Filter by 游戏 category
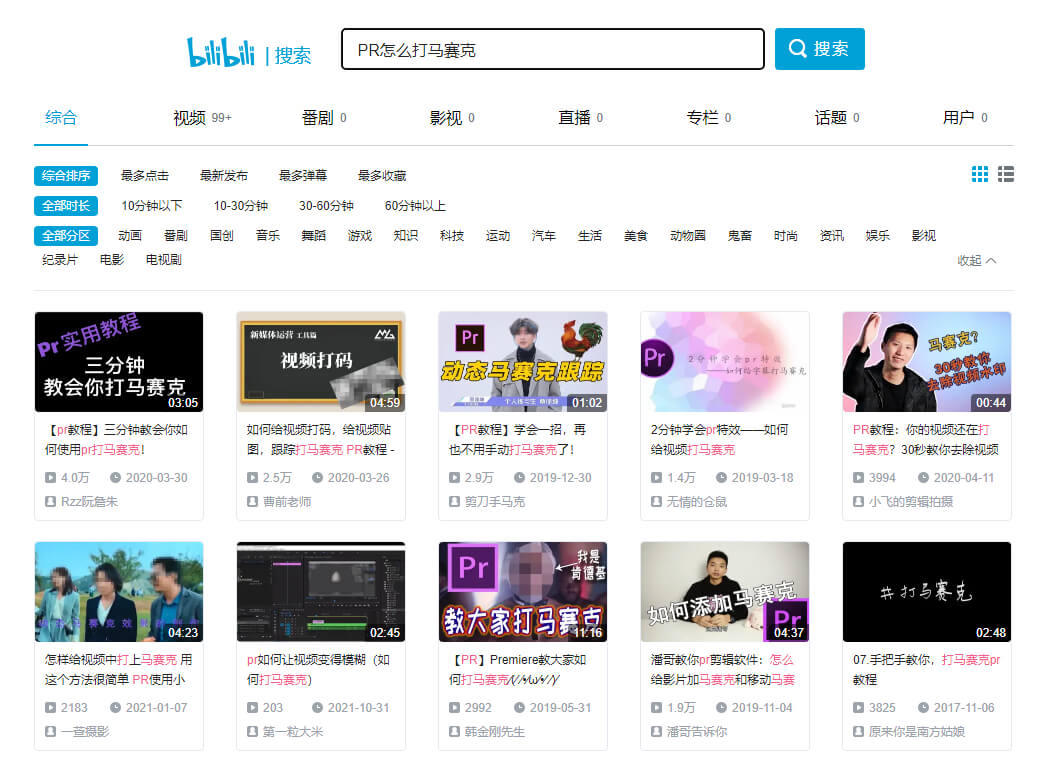The width and height of the screenshot is (1047, 759). click(x=360, y=236)
